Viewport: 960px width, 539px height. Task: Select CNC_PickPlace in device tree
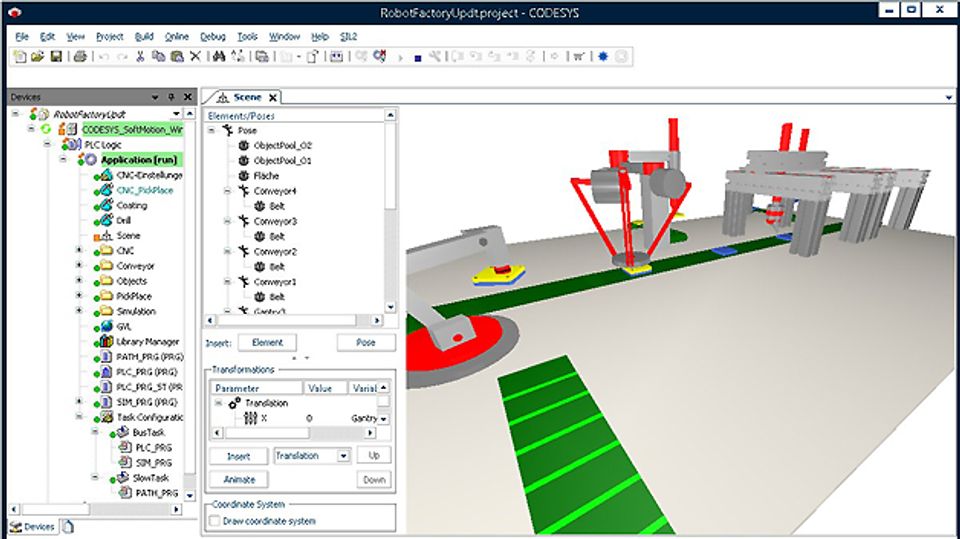(144, 190)
